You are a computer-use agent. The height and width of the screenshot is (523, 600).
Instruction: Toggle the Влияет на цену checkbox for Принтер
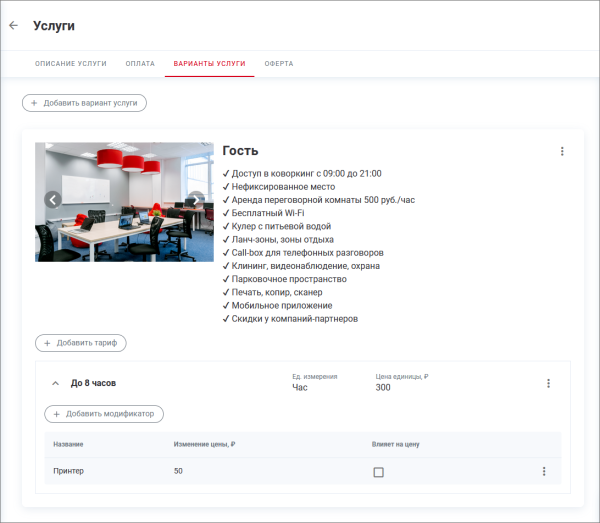[378, 472]
